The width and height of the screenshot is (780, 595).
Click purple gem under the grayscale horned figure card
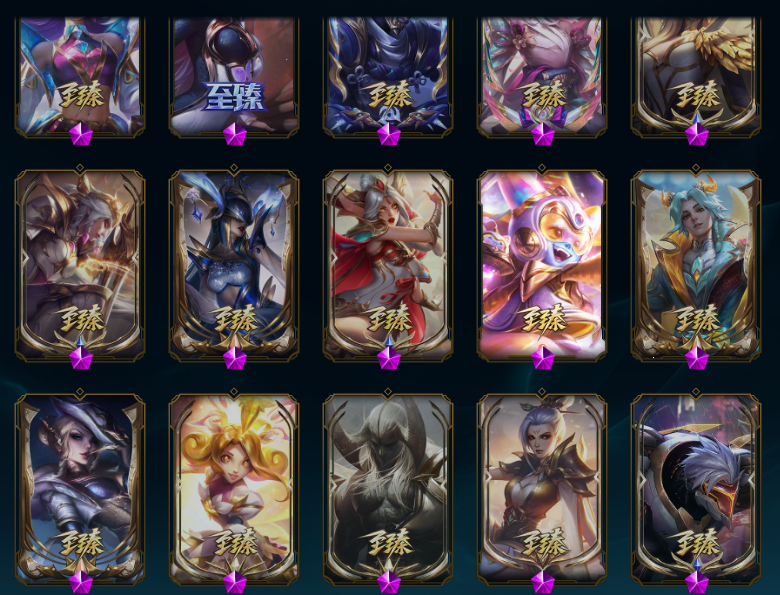pyautogui.click(x=389, y=582)
